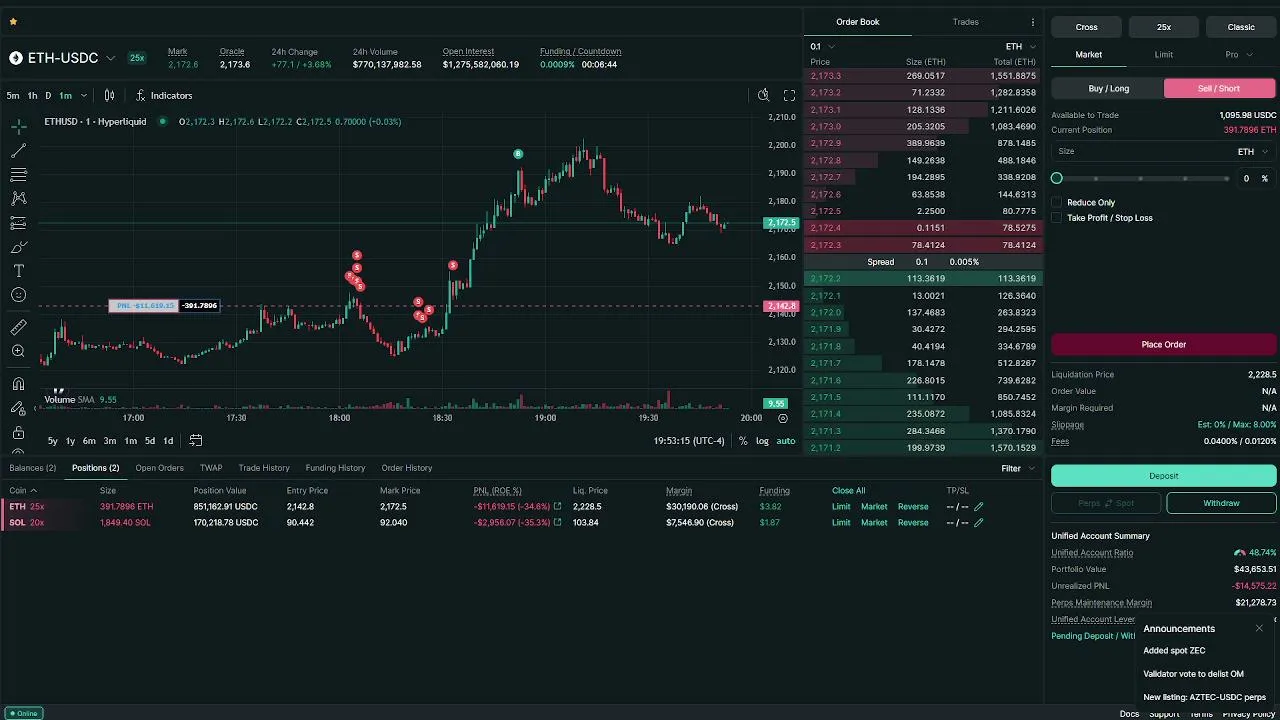Open the Indicators menu

pyautogui.click(x=164, y=95)
